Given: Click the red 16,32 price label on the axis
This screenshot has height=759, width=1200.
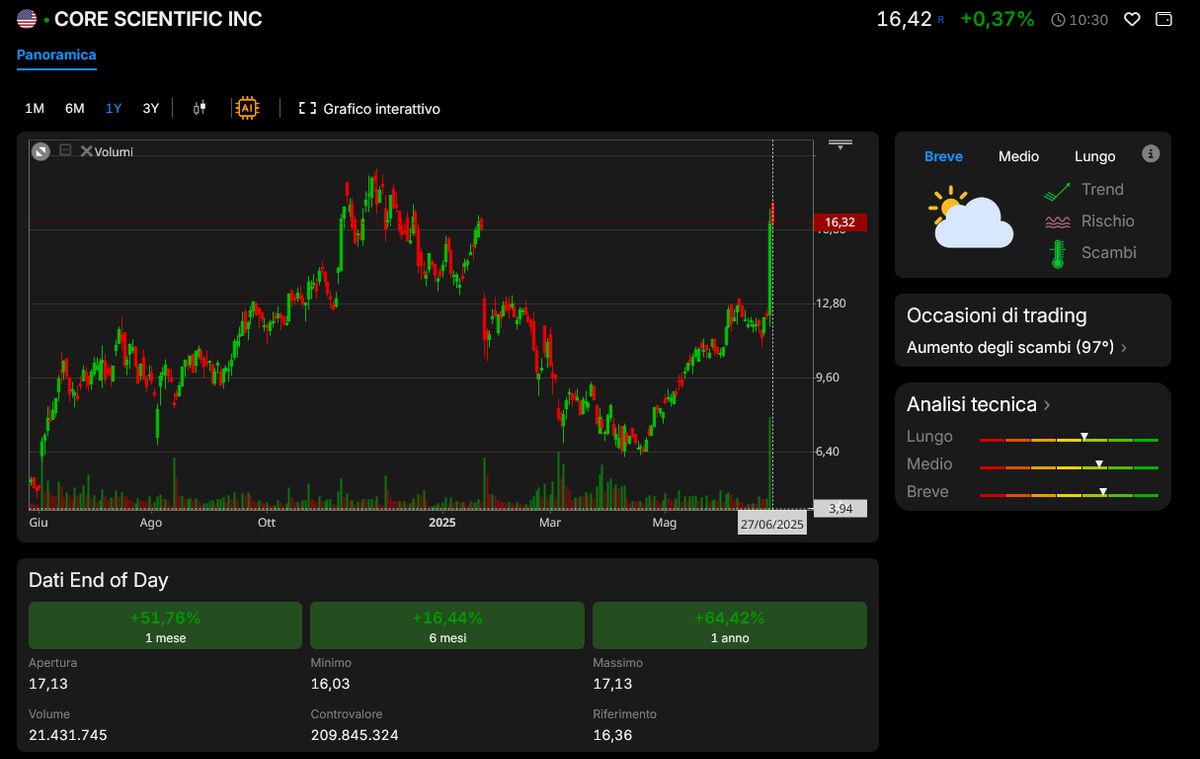Looking at the screenshot, I should (840, 222).
